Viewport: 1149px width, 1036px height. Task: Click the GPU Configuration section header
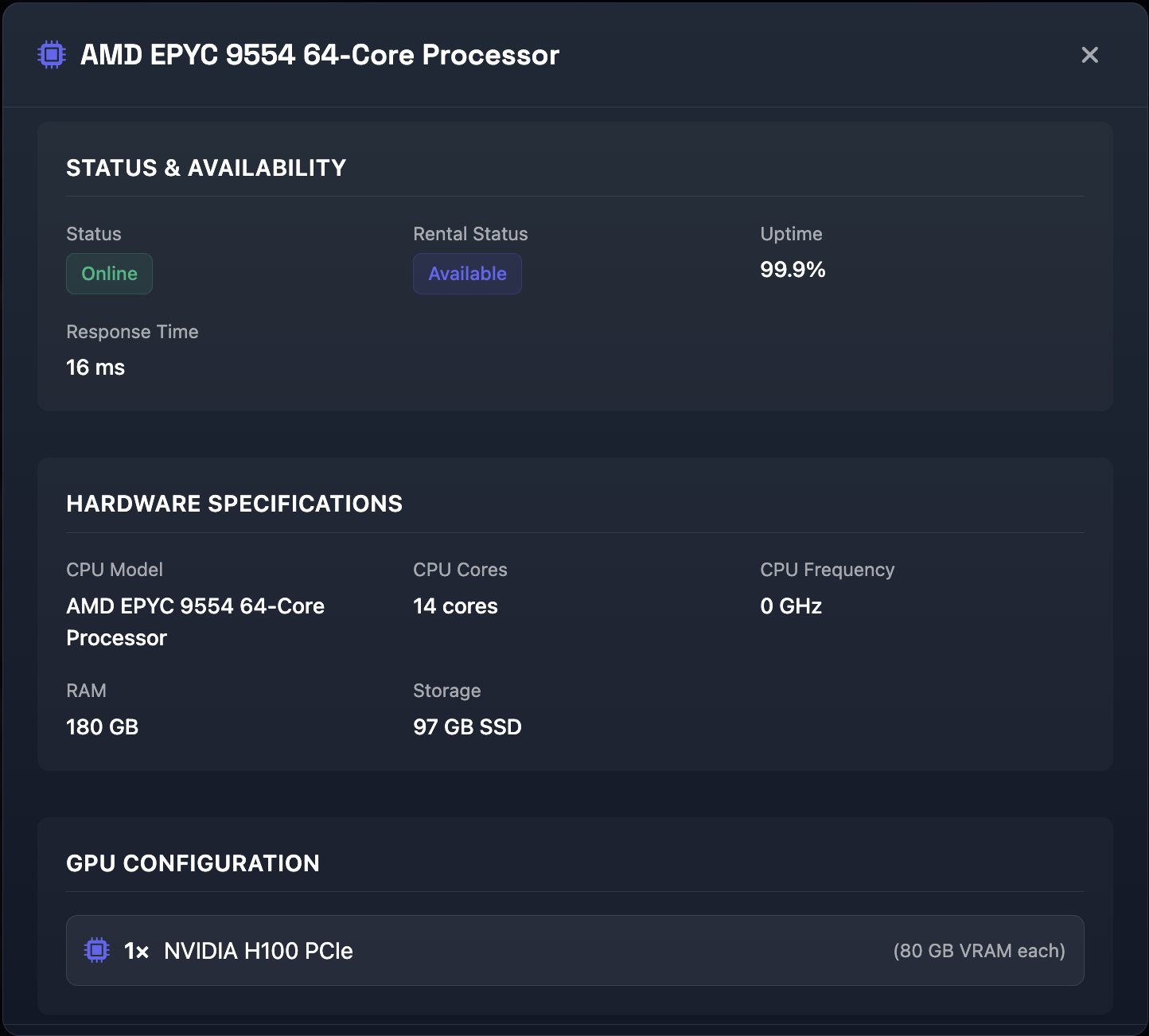pos(193,863)
